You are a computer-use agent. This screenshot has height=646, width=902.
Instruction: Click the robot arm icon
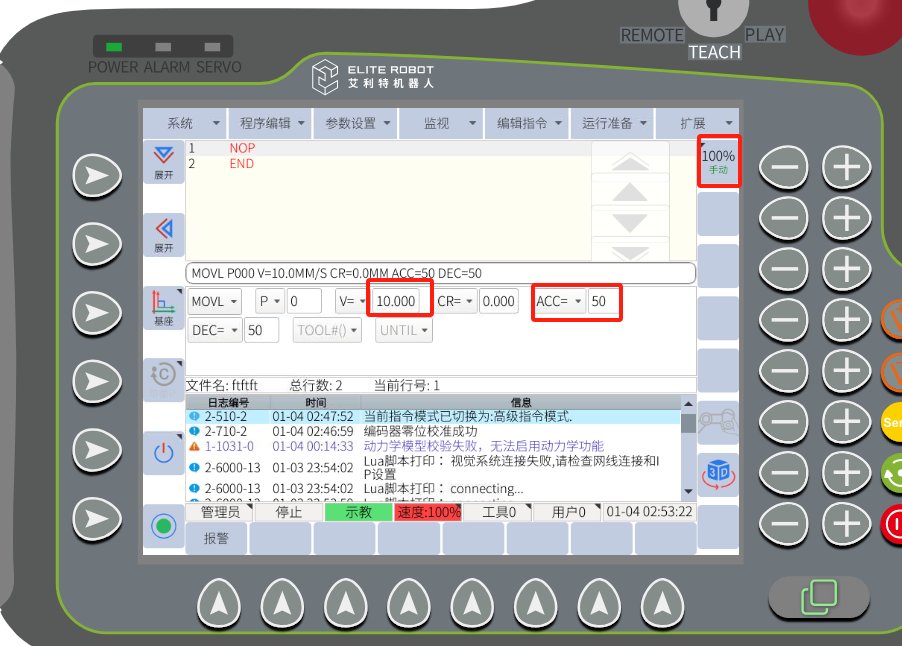[x=718, y=422]
